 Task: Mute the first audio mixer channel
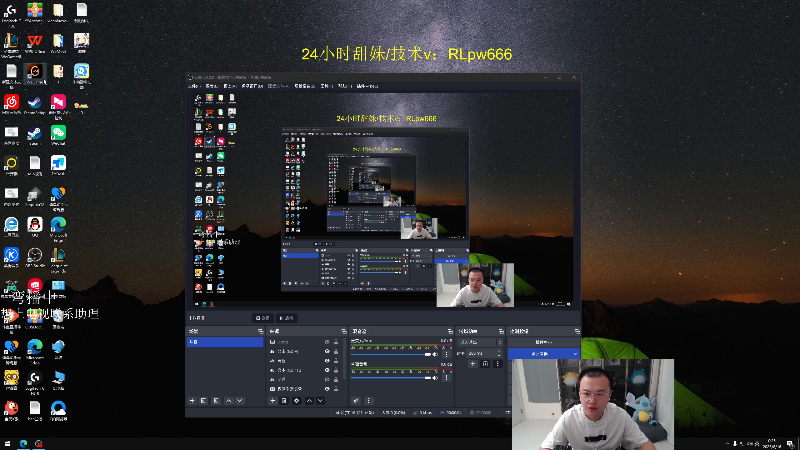coord(435,355)
